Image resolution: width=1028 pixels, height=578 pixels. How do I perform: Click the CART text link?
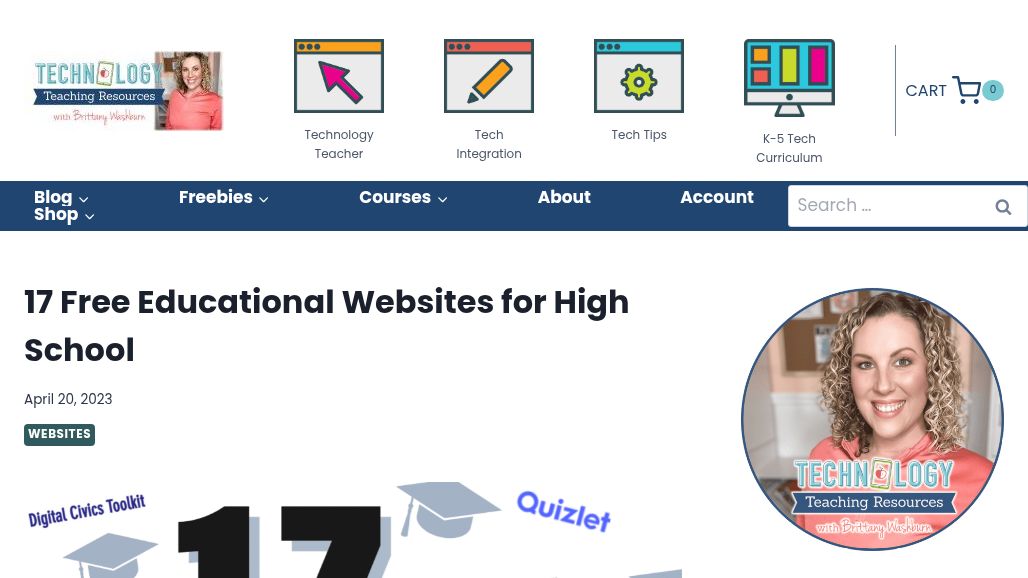coord(926,90)
